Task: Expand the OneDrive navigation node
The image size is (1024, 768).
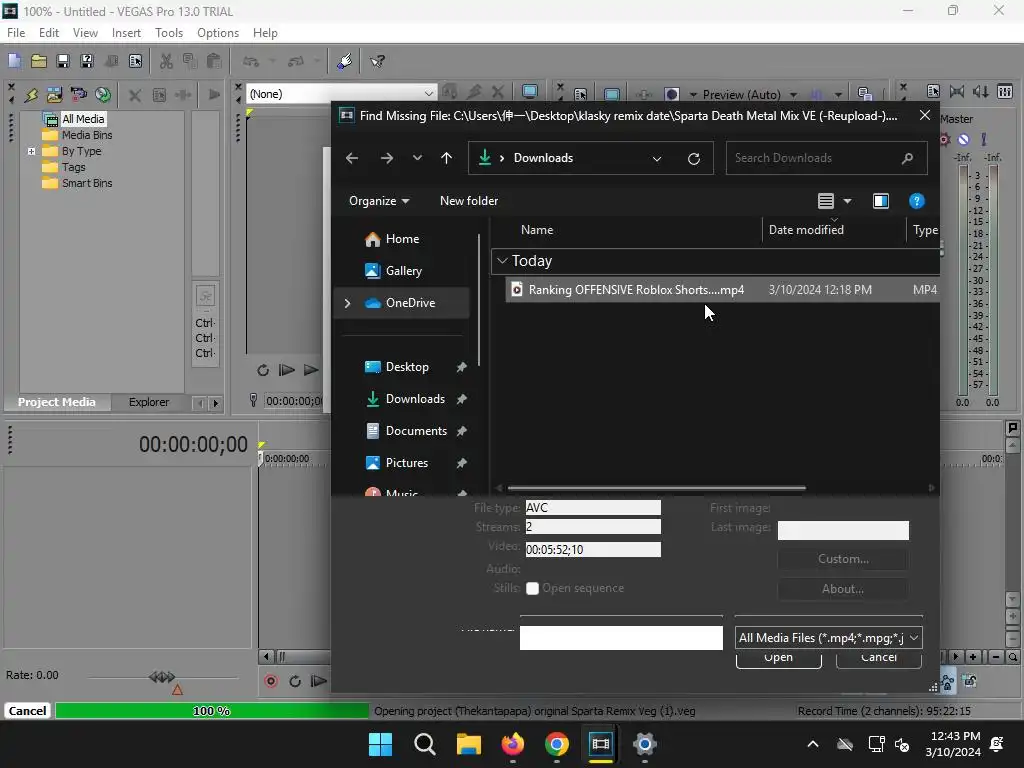Action: 347,303
